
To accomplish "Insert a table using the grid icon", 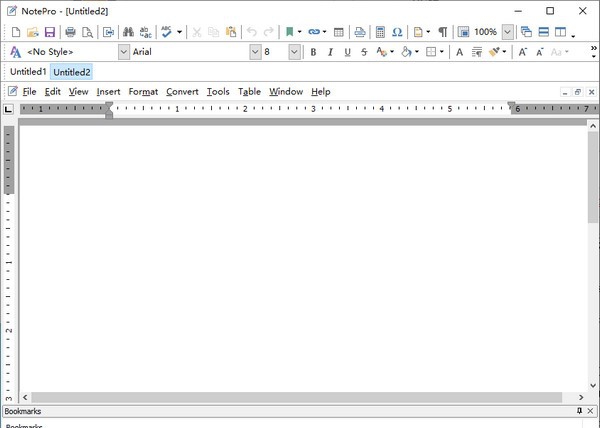I will click(x=339, y=32).
